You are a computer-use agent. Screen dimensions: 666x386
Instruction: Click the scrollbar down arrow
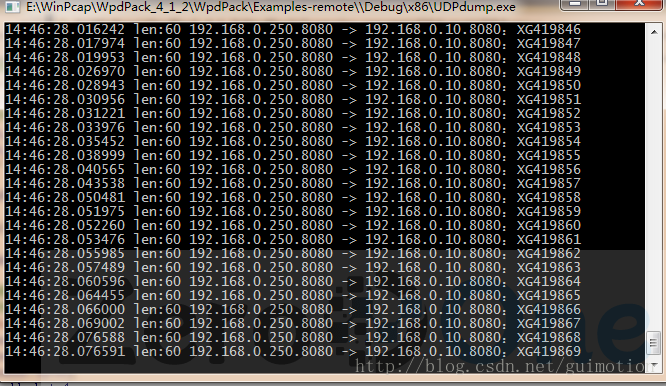653,365
